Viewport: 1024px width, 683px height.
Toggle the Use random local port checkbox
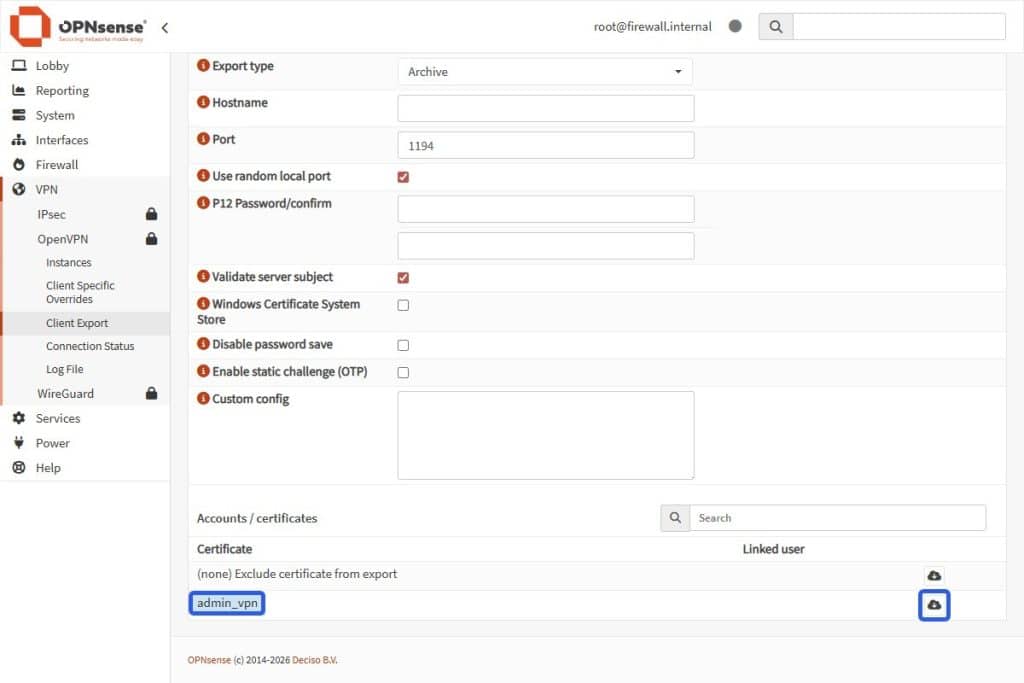(403, 176)
